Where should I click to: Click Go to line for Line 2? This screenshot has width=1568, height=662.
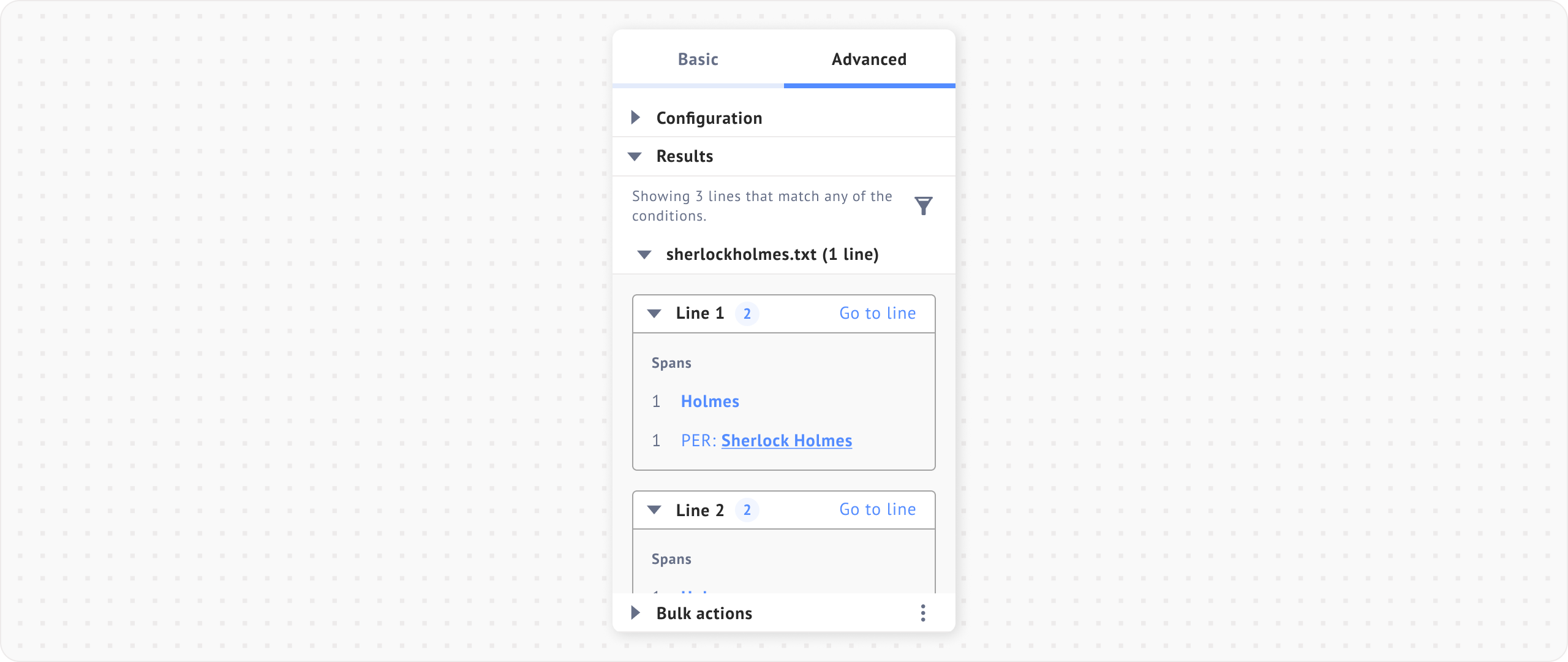coord(877,509)
